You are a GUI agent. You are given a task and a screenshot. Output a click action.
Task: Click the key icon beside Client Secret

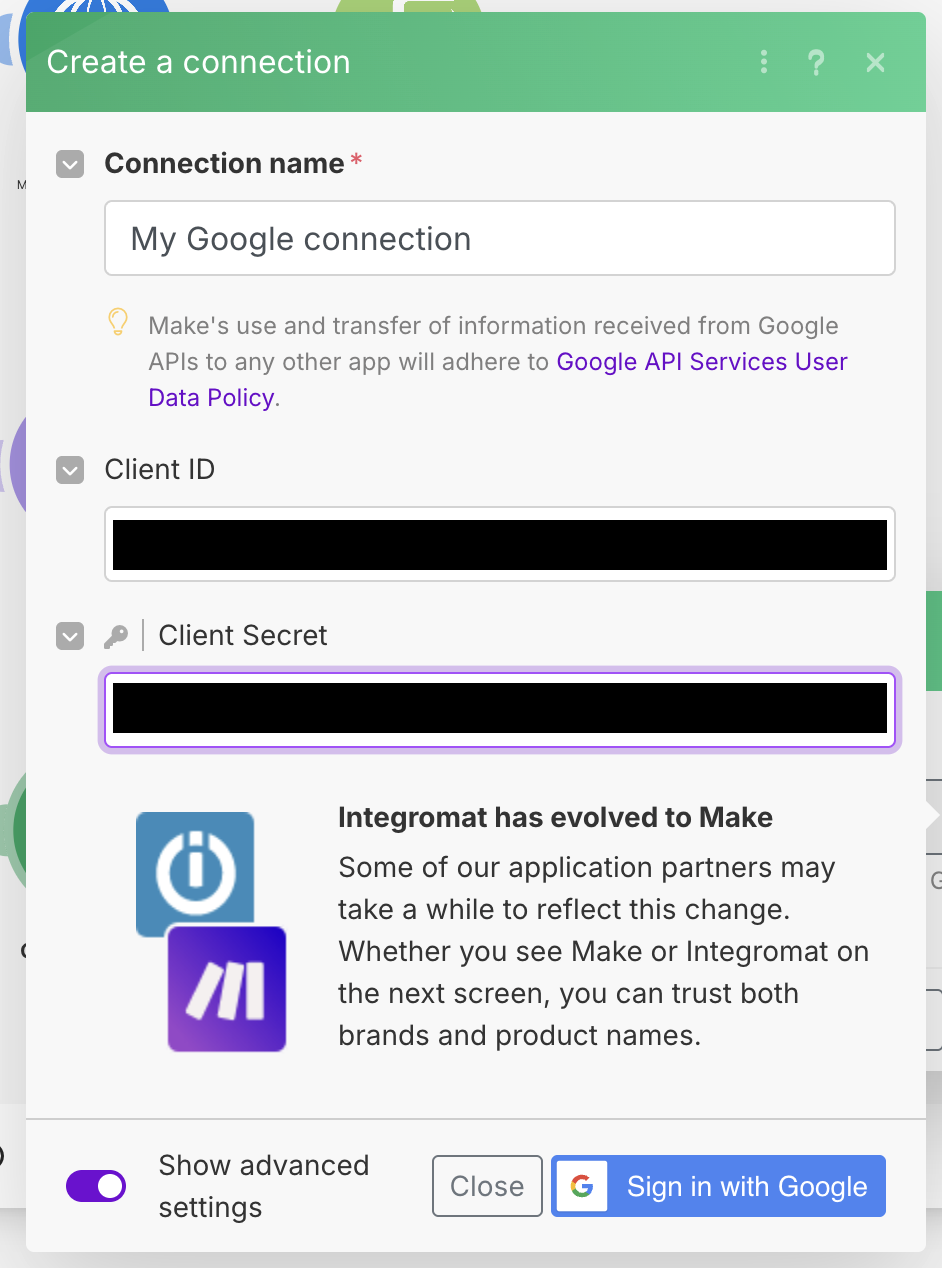(x=117, y=636)
